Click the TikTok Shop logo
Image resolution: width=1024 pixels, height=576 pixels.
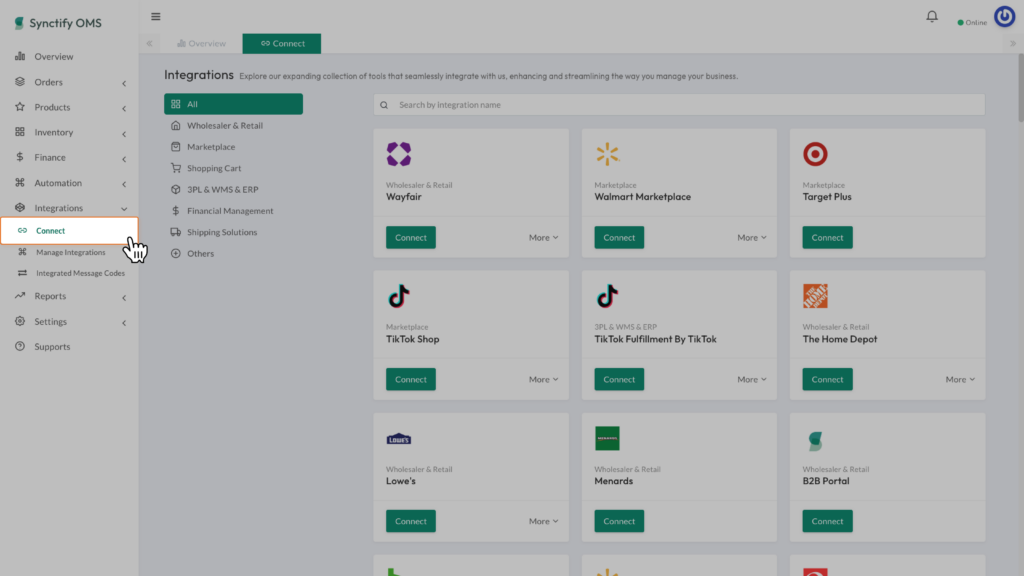pos(398,296)
